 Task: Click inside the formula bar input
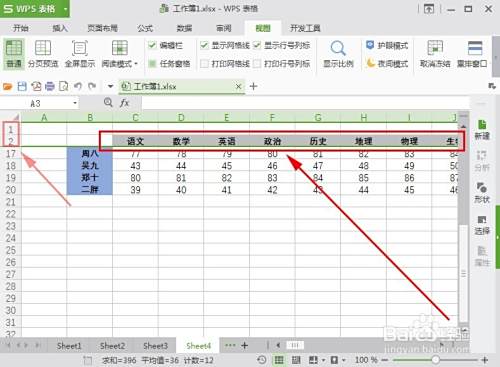tap(305, 103)
